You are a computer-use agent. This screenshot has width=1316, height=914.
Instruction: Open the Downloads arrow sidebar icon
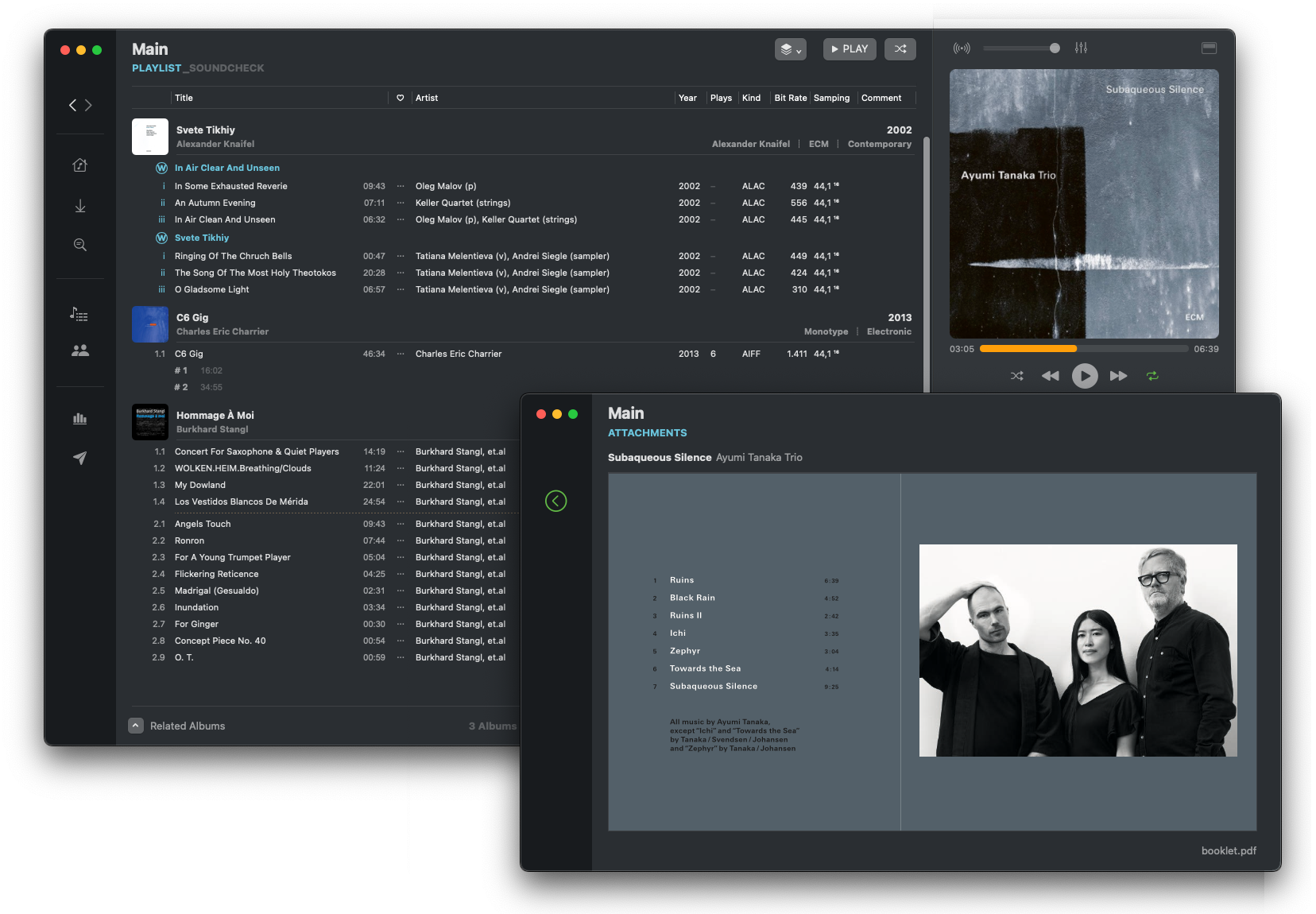click(x=79, y=206)
